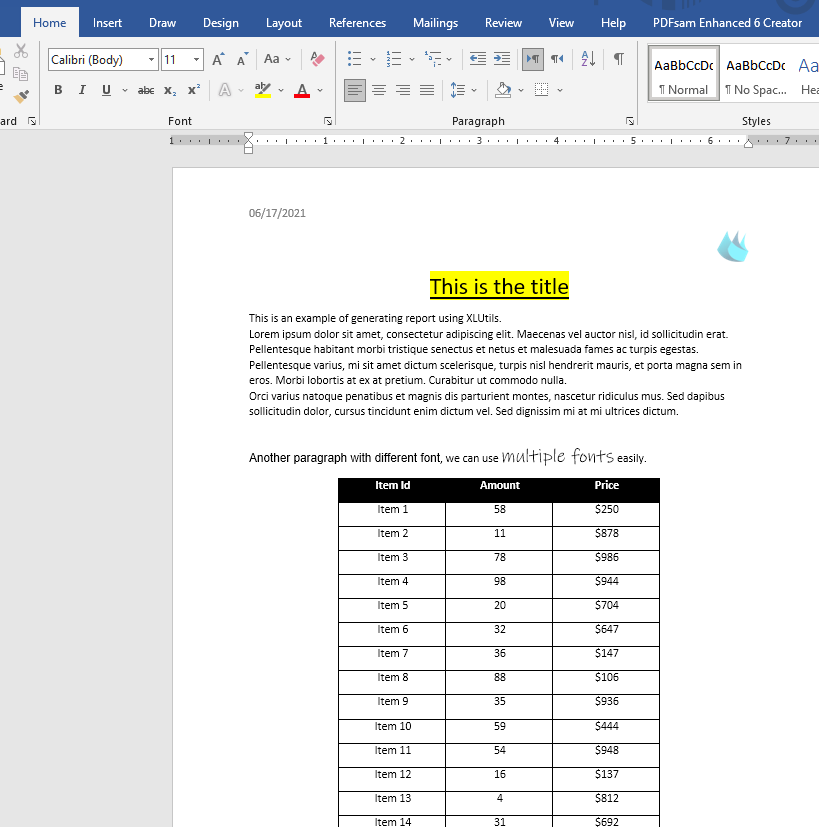Open the Change Case menu
Screen dimensions: 819x827
point(277,59)
